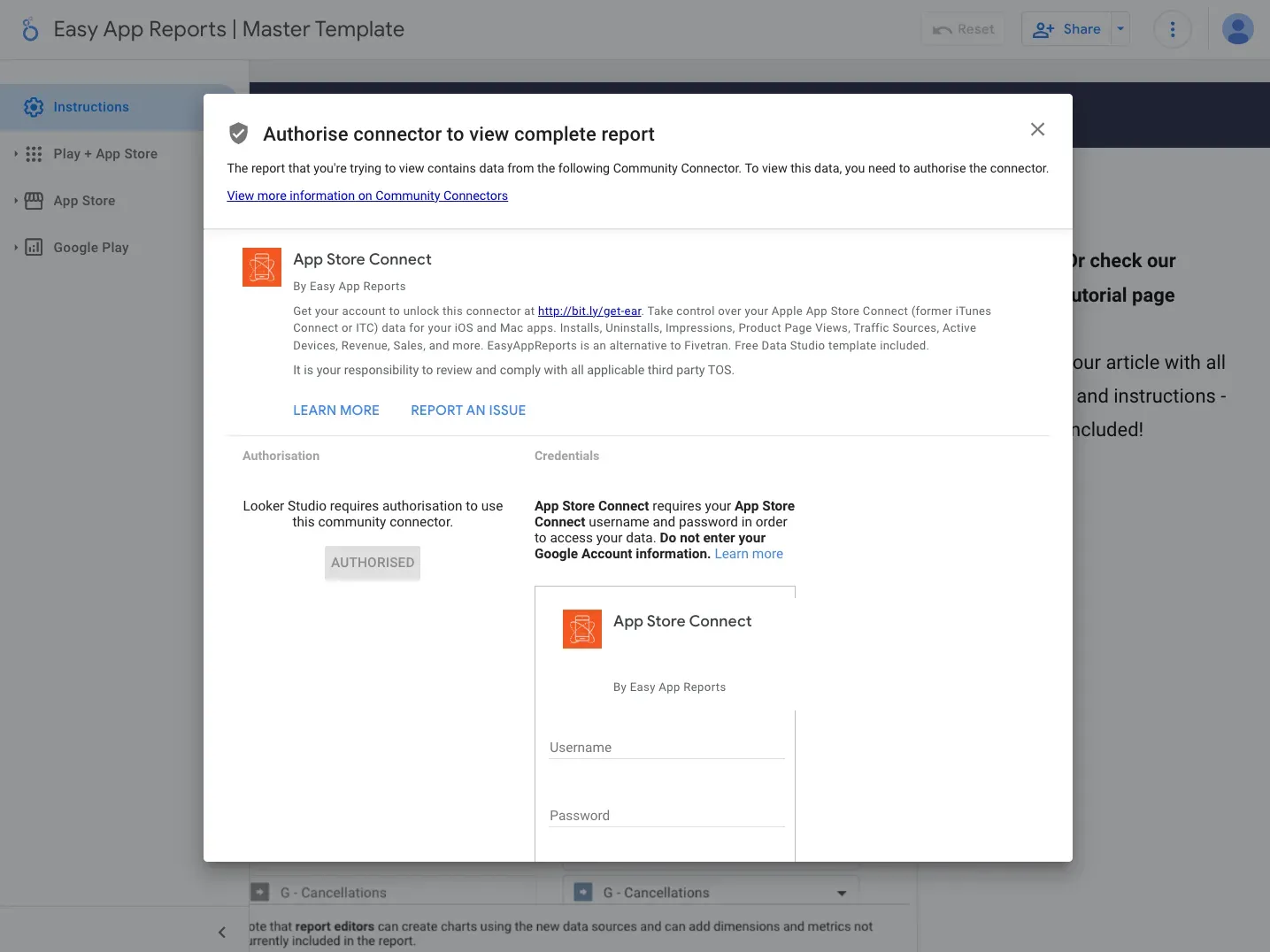Open the Google Play page

click(x=91, y=248)
